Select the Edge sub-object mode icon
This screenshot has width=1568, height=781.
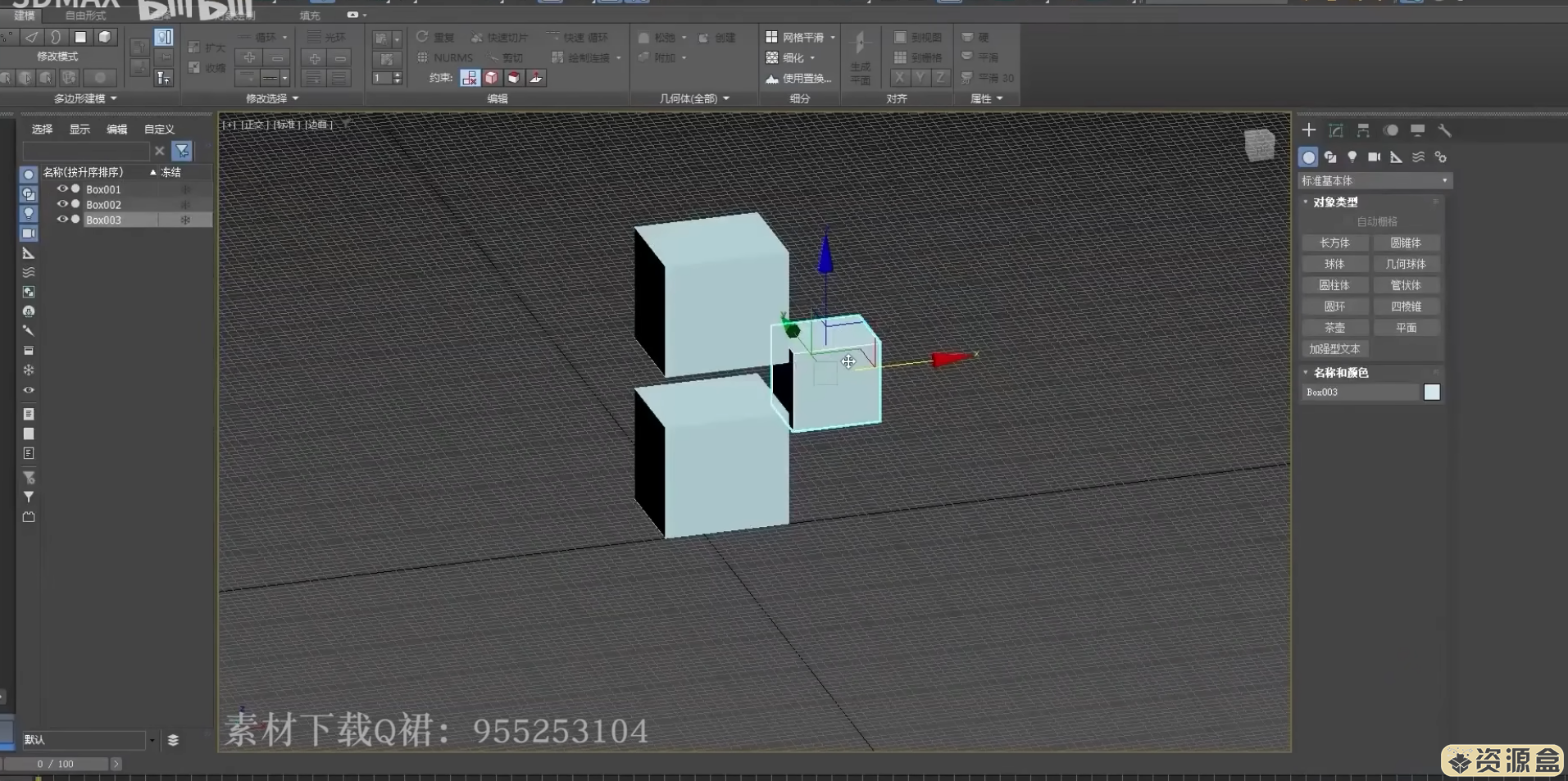point(31,37)
